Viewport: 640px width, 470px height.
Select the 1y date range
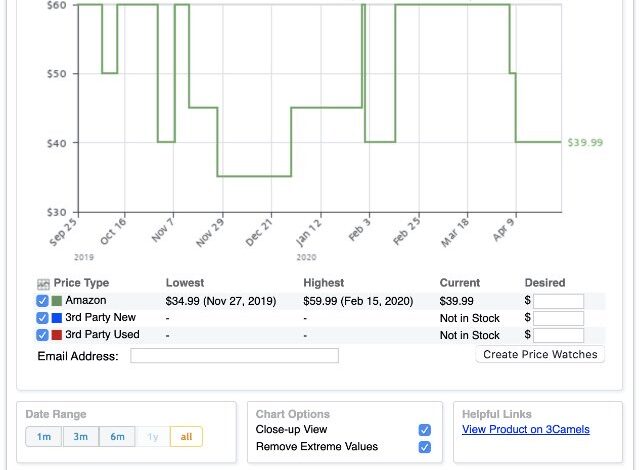153,437
